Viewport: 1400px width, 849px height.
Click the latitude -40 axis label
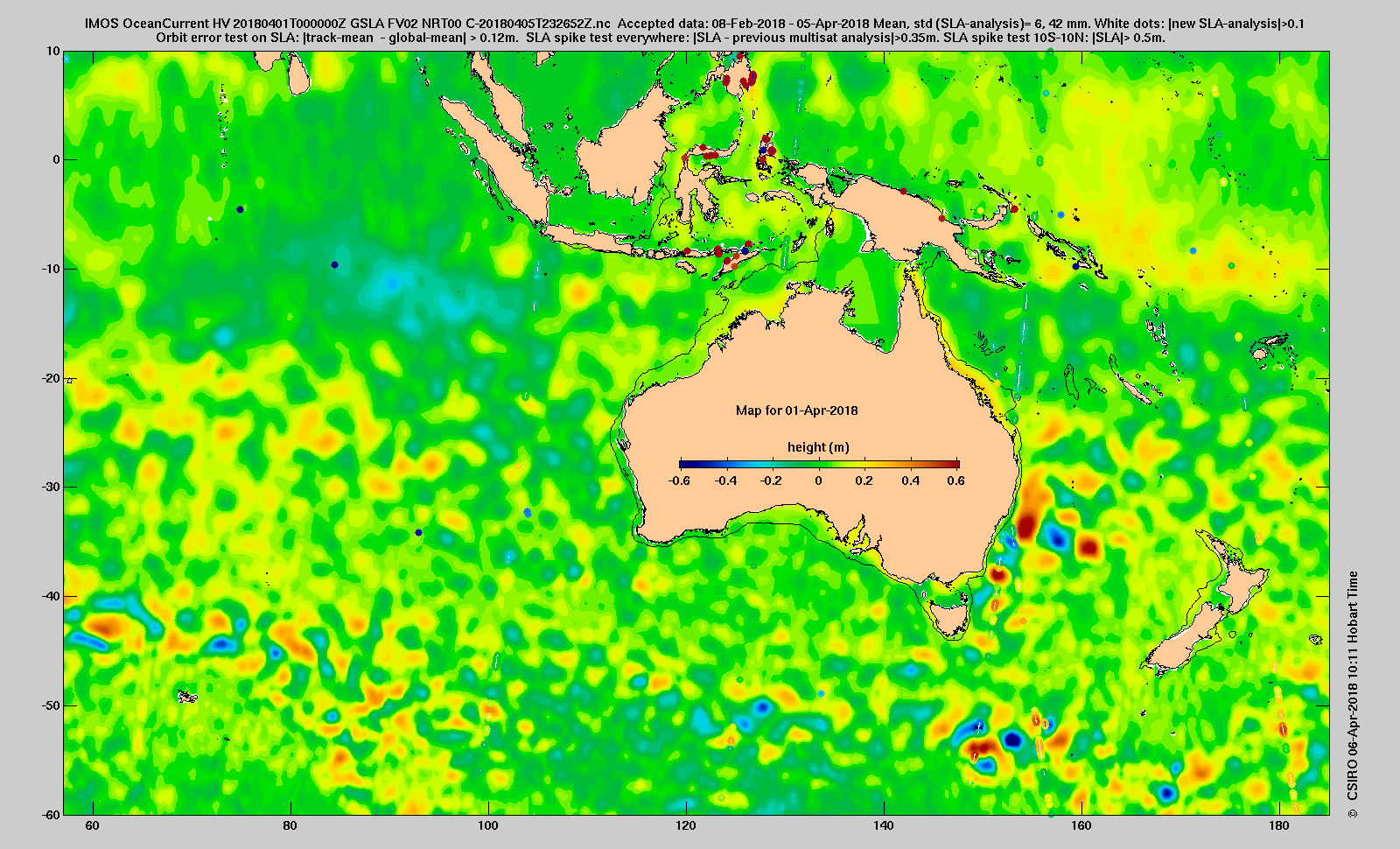click(x=51, y=596)
